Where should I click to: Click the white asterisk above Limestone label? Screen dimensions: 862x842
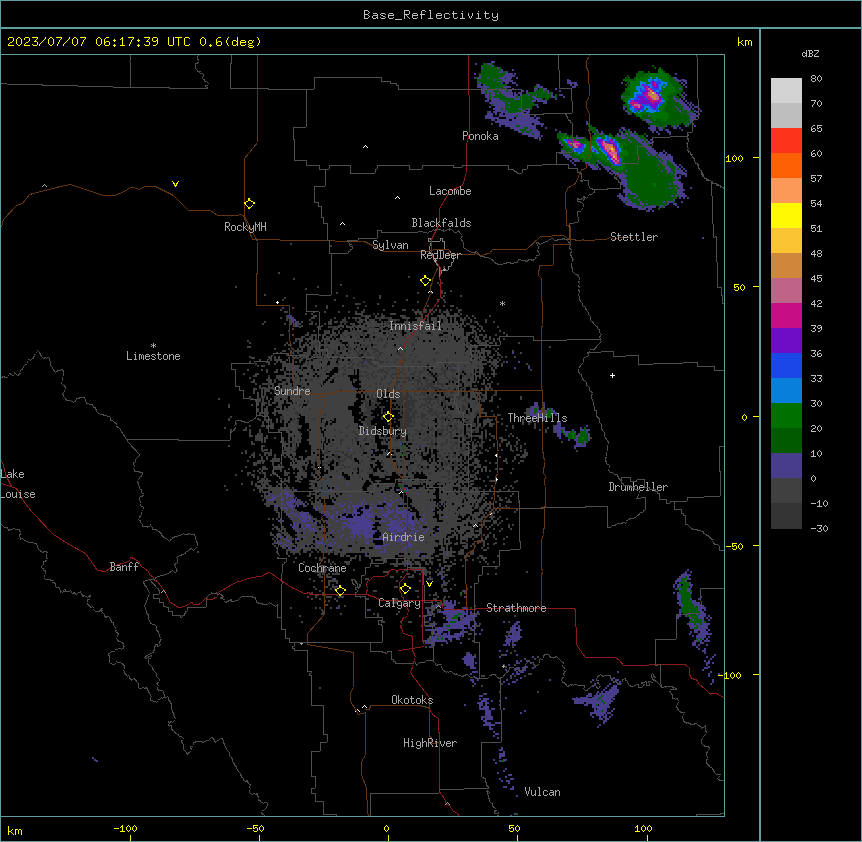[x=153, y=346]
